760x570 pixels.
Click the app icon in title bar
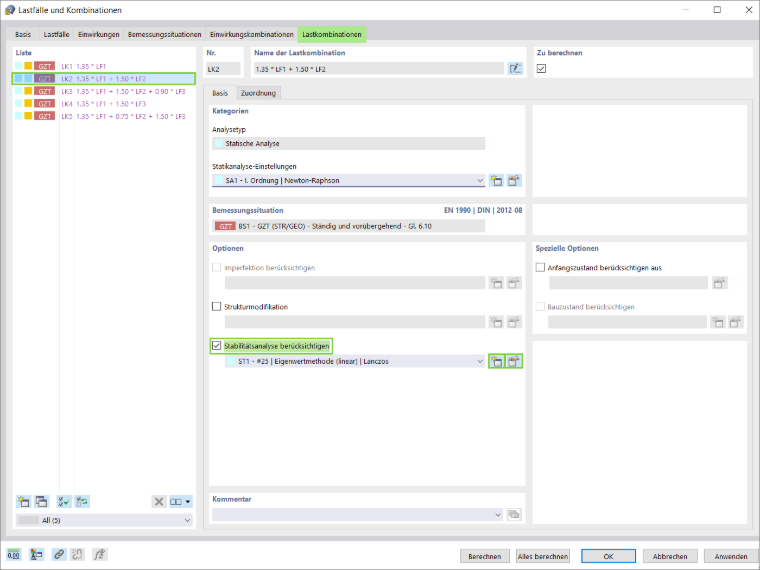(x=10, y=10)
